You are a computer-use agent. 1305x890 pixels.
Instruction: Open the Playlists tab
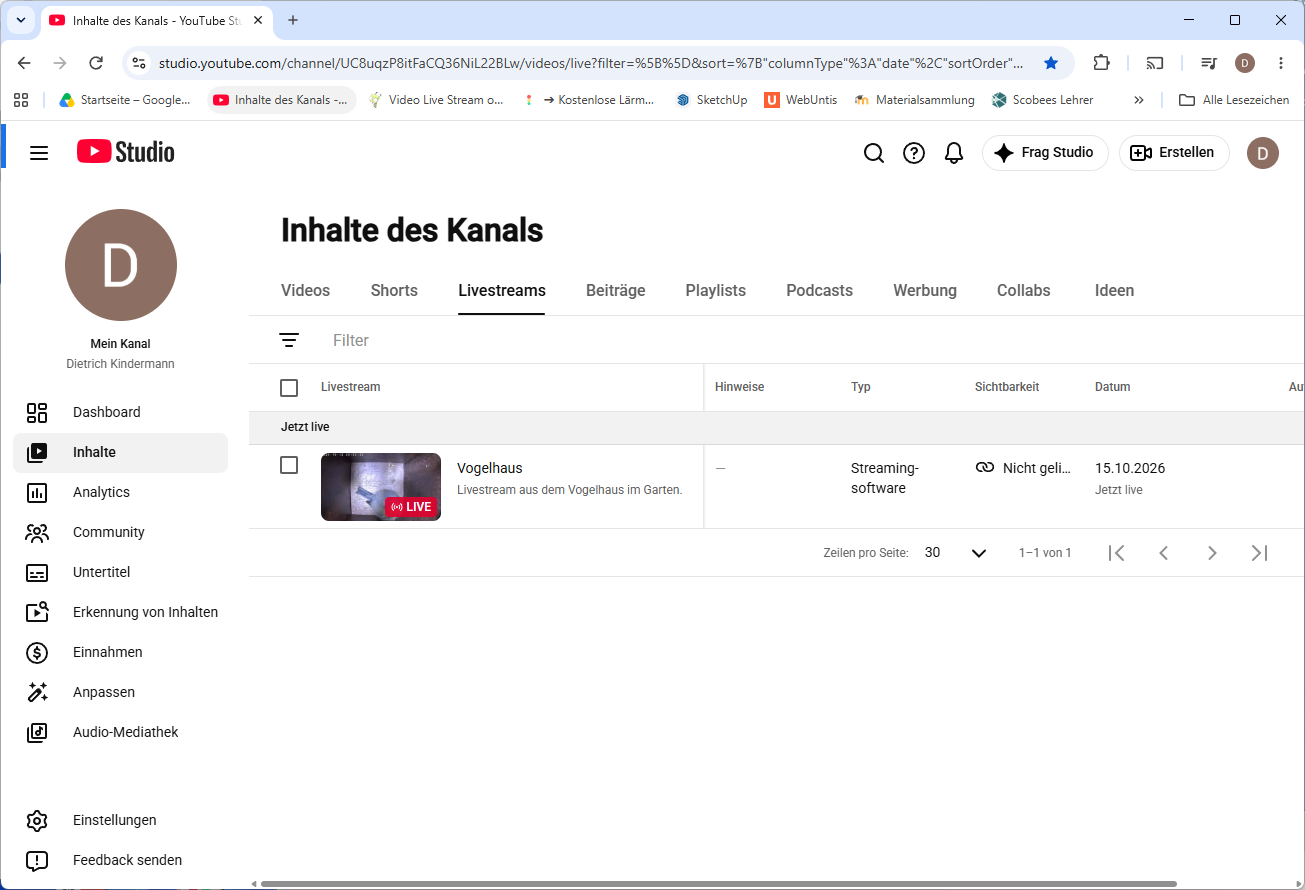[x=716, y=291]
